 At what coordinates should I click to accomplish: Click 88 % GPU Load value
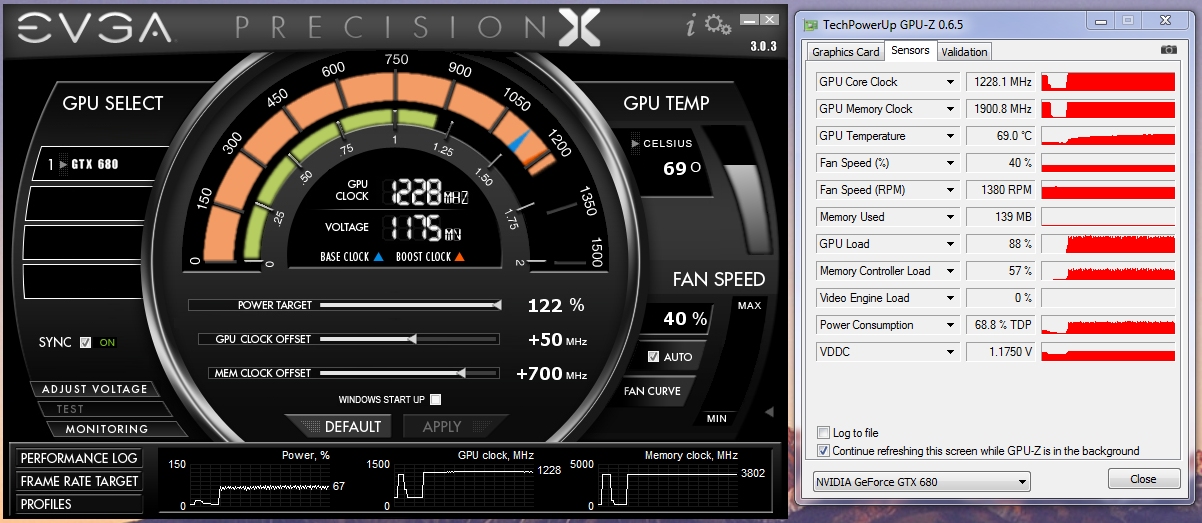tap(1000, 244)
